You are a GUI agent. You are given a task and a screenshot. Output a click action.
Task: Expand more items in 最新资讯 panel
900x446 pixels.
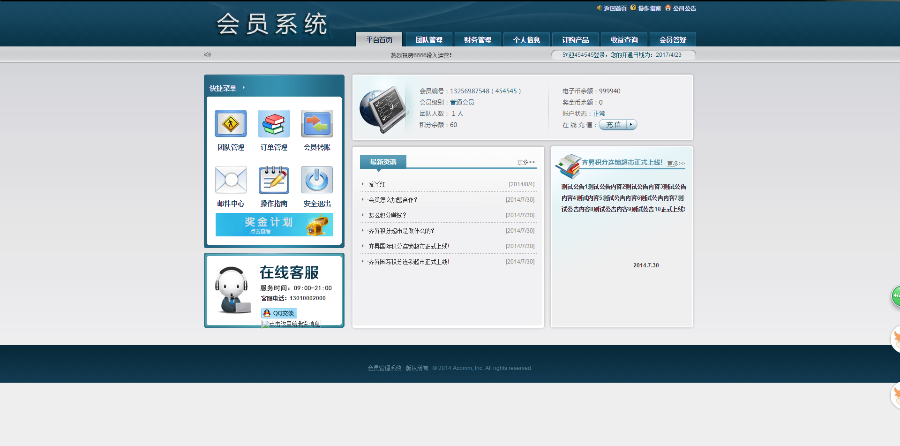[x=526, y=162]
